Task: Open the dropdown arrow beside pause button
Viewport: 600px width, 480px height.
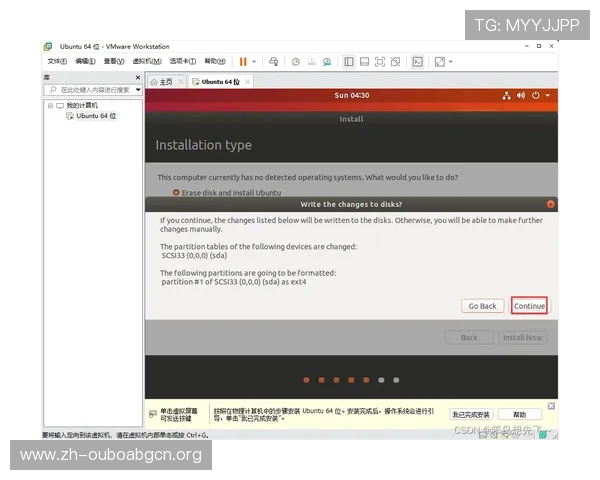Action: [254, 61]
